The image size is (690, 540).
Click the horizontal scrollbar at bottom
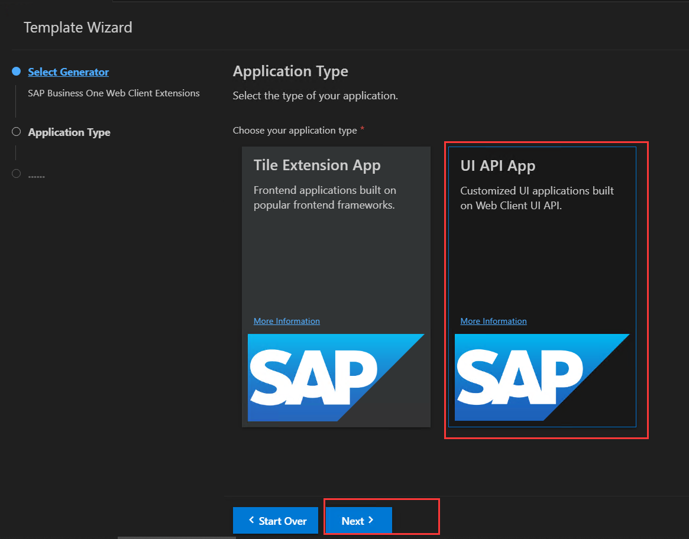click(176, 537)
